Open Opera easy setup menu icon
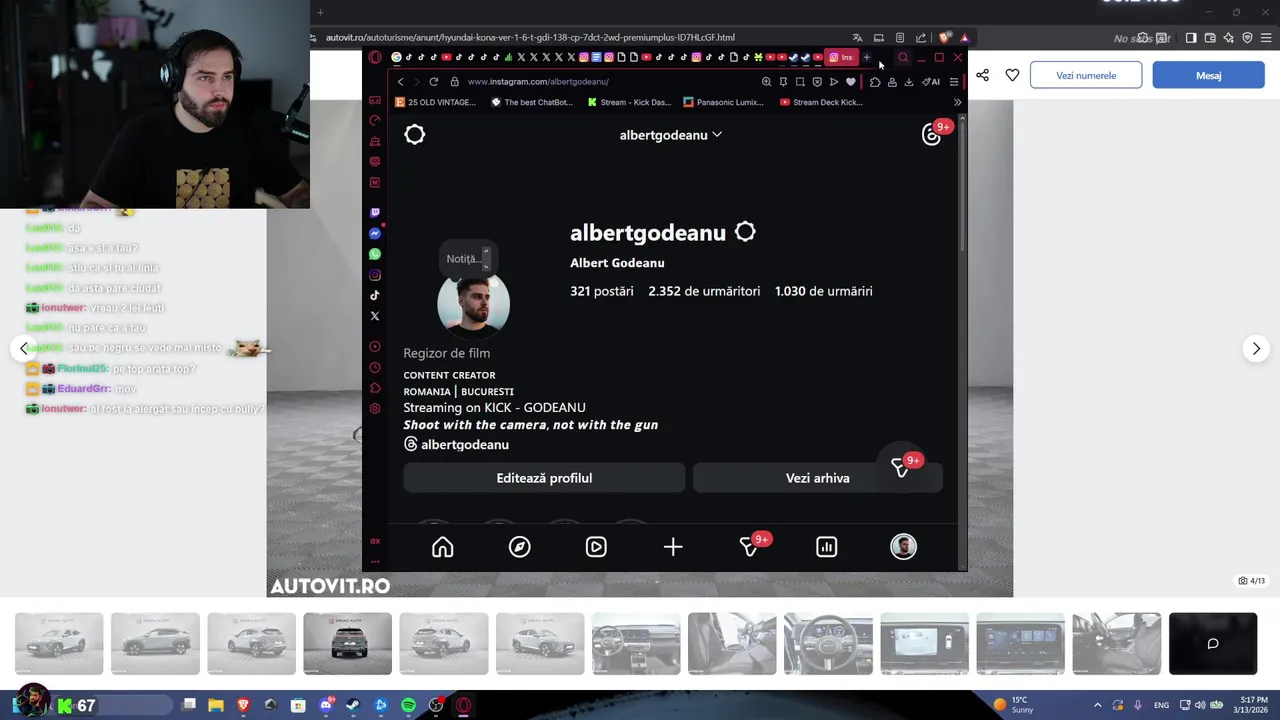The image size is (1280, 720). (953, 82)
